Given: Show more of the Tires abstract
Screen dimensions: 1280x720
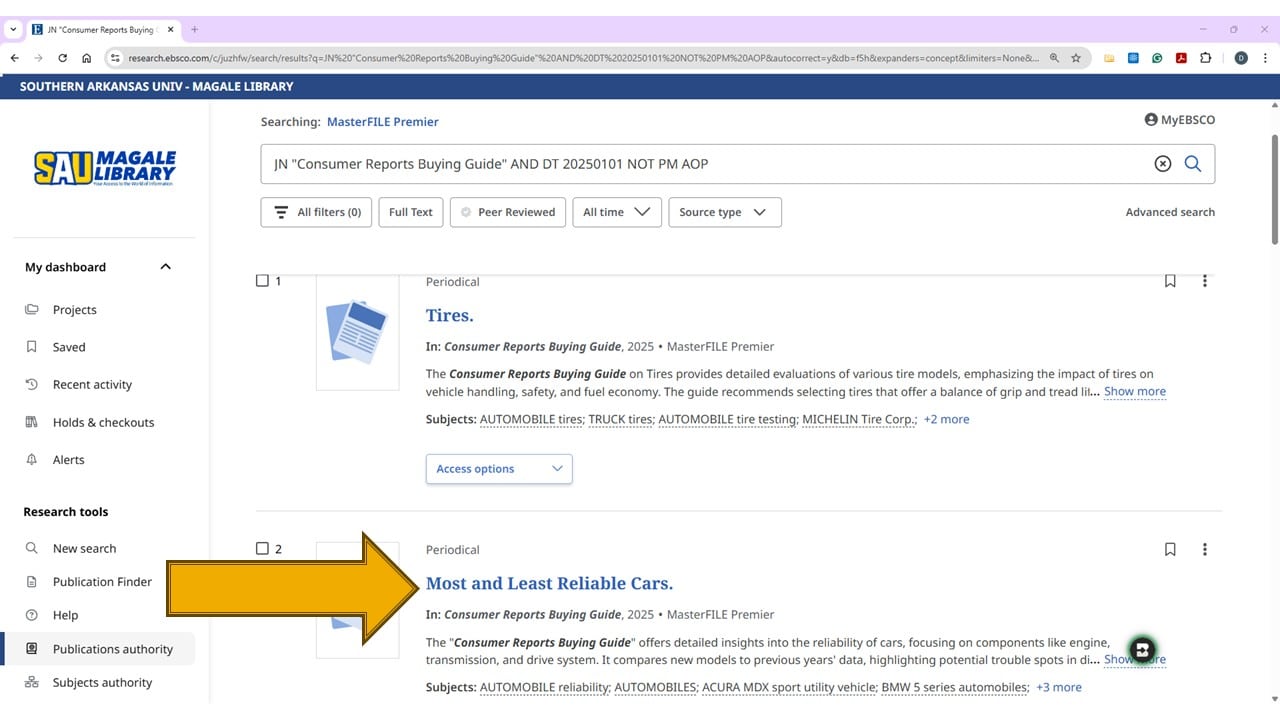Looking at the screenshot, I should 1135,391.
